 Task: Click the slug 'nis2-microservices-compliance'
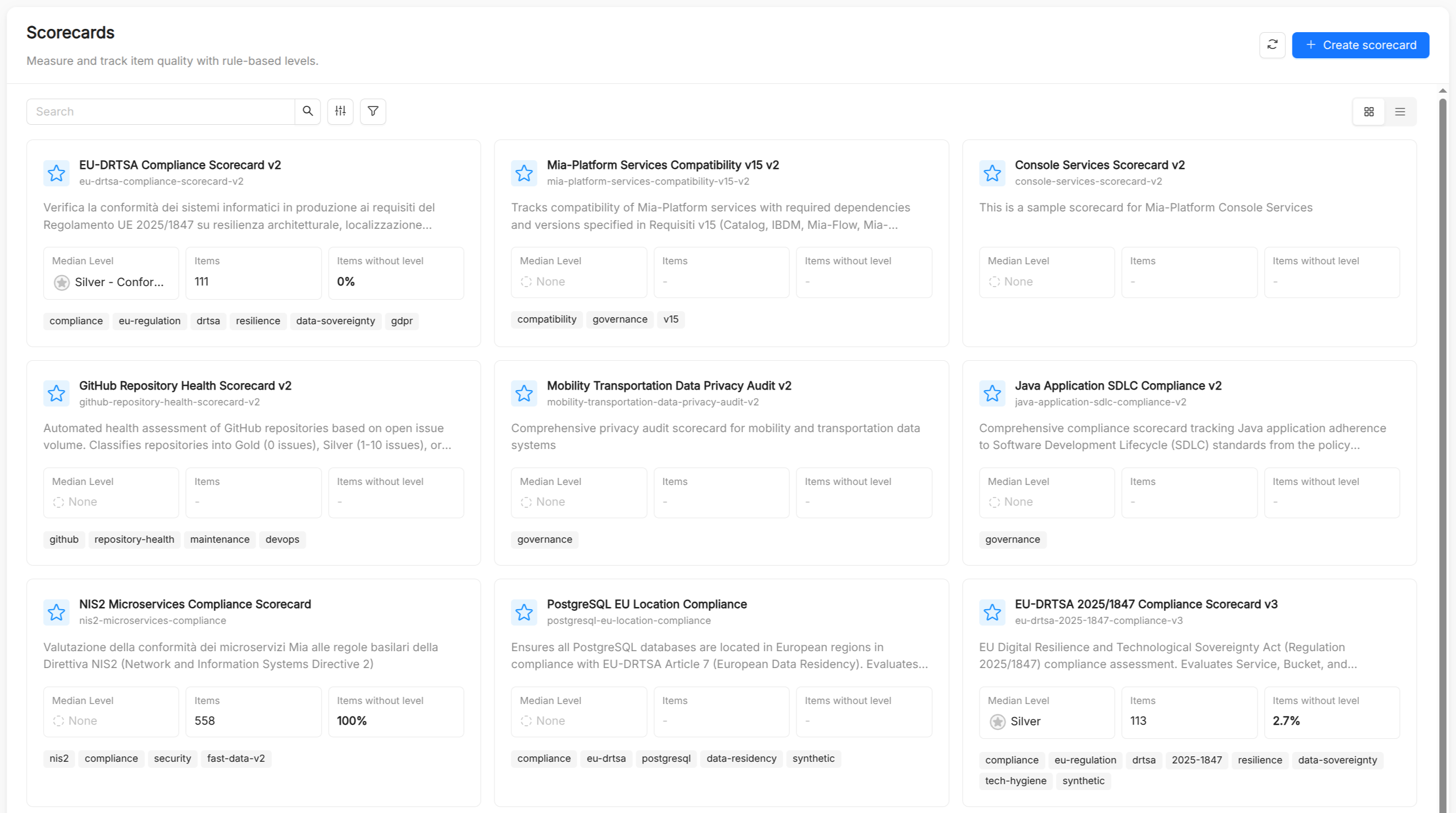[x=153, y=620]
